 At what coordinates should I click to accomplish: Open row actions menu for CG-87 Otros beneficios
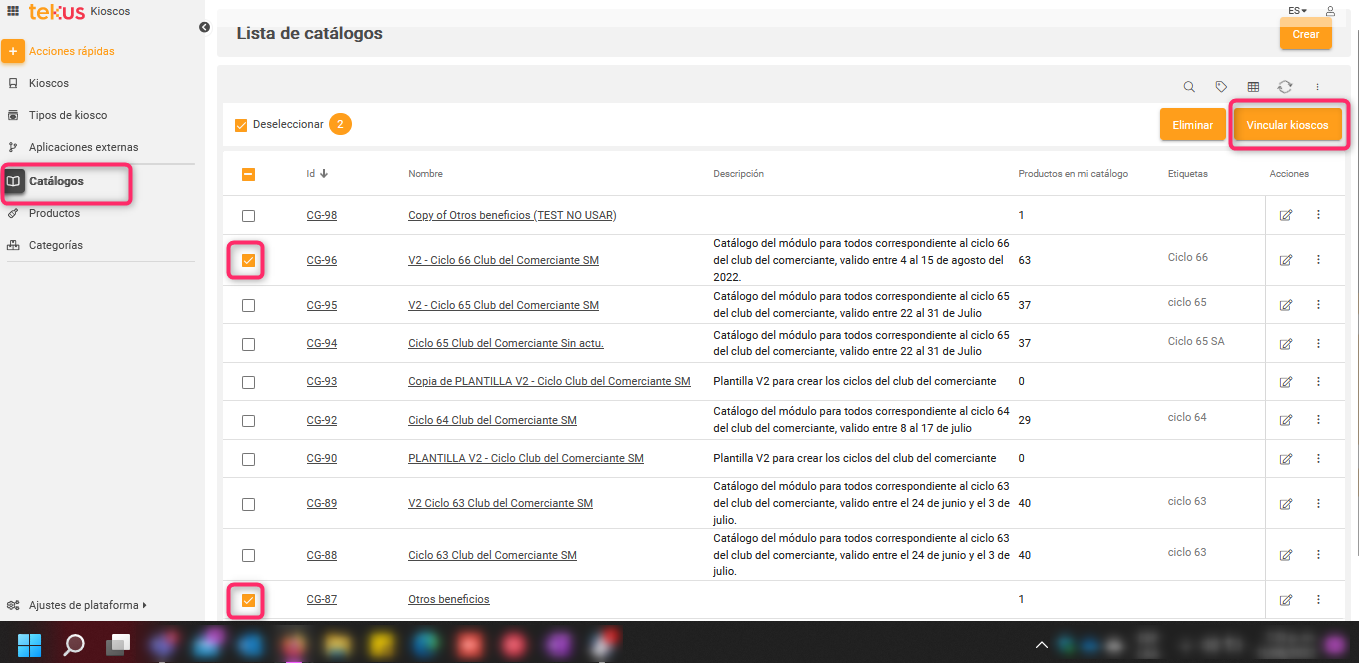point(1318,599)
